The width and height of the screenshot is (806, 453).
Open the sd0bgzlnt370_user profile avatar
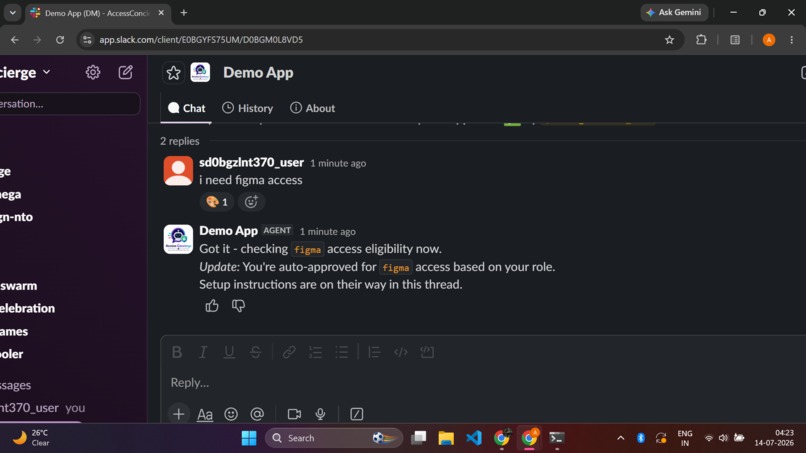click(178, 171)
